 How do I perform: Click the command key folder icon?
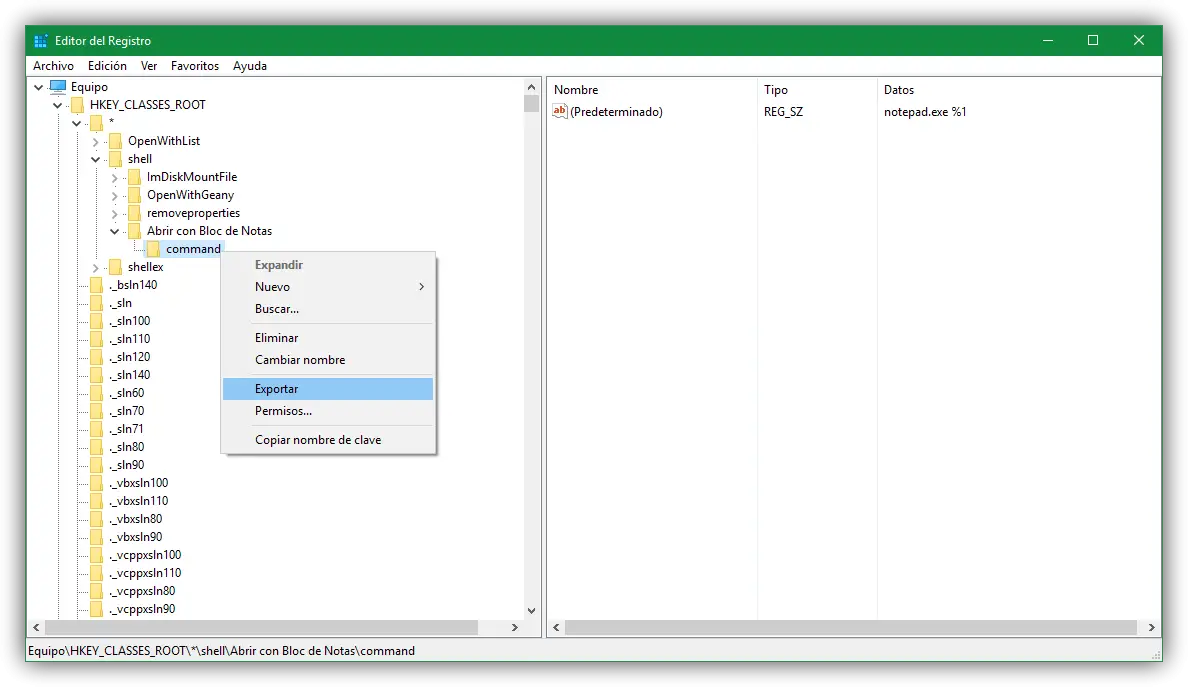[x=153, y=249]
